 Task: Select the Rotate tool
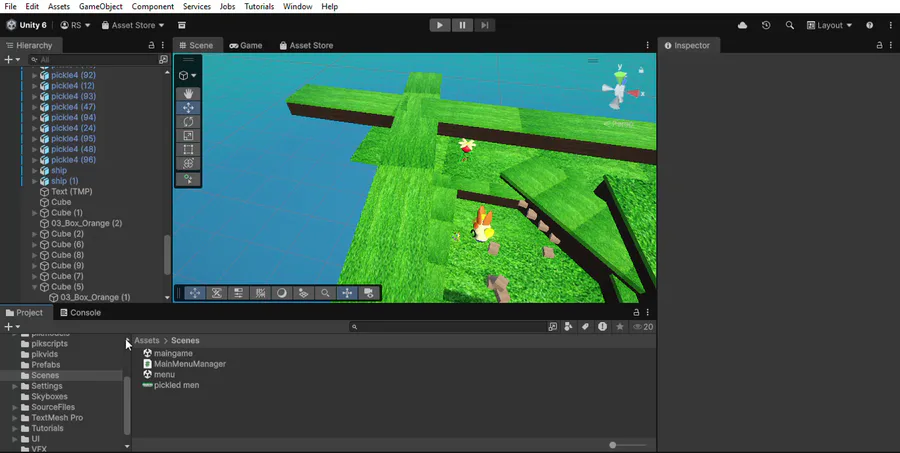[x=188, y=122]
